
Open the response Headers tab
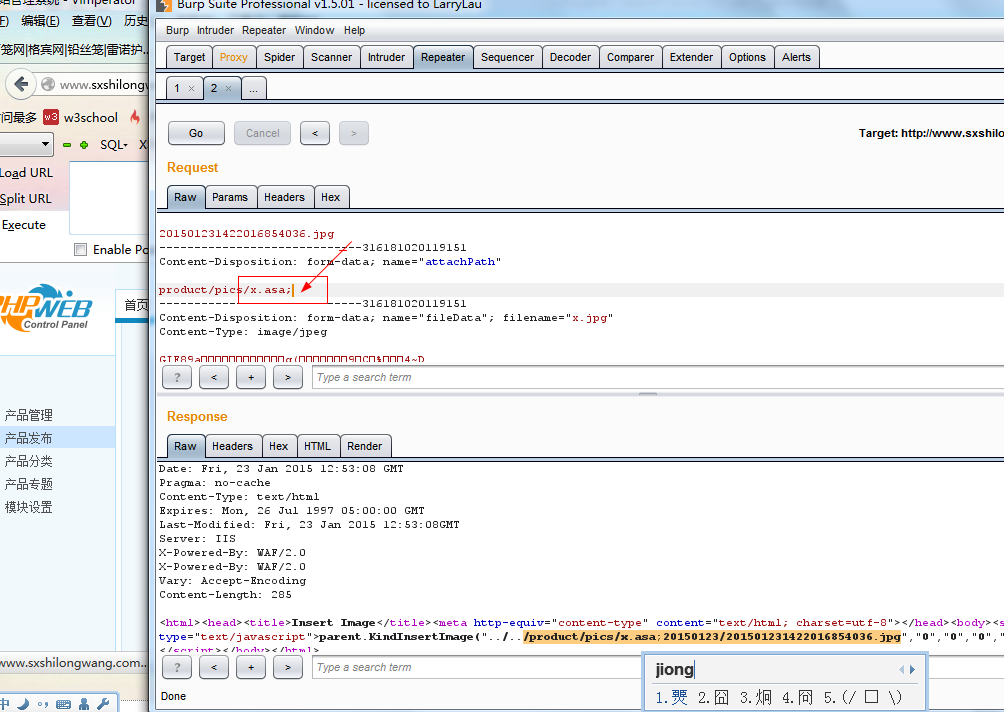click(x=232, y=446)
